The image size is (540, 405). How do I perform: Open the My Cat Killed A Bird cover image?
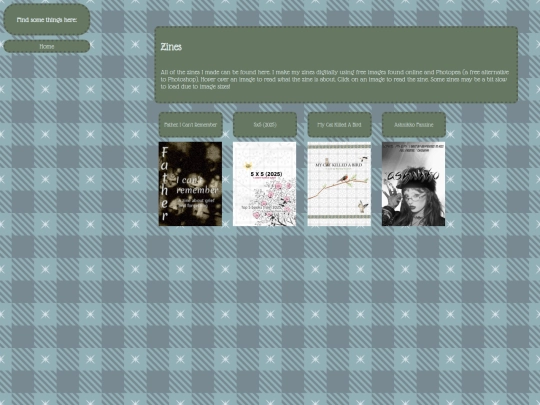tap(339, 184)
